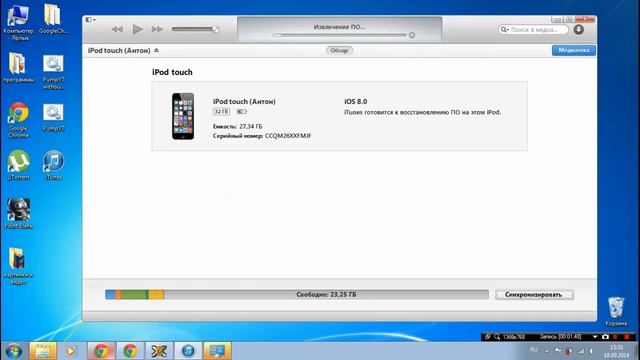The height and width of the screenshot is (360, 640).
Task: Select the Point Blank desktop icon
Action: (x=18, y=213)
